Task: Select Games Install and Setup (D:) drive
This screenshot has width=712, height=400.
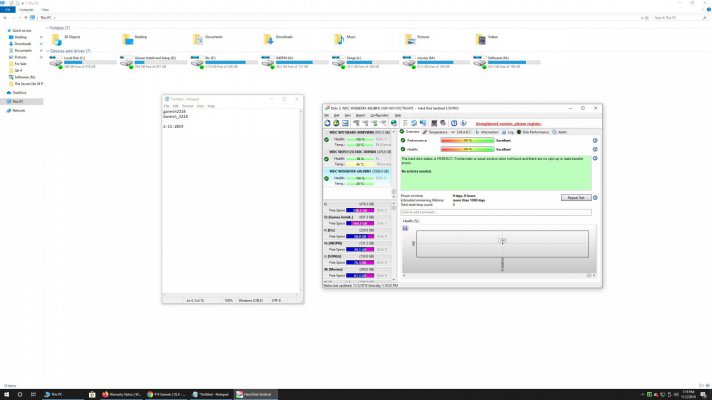Action: click(153, 62)
